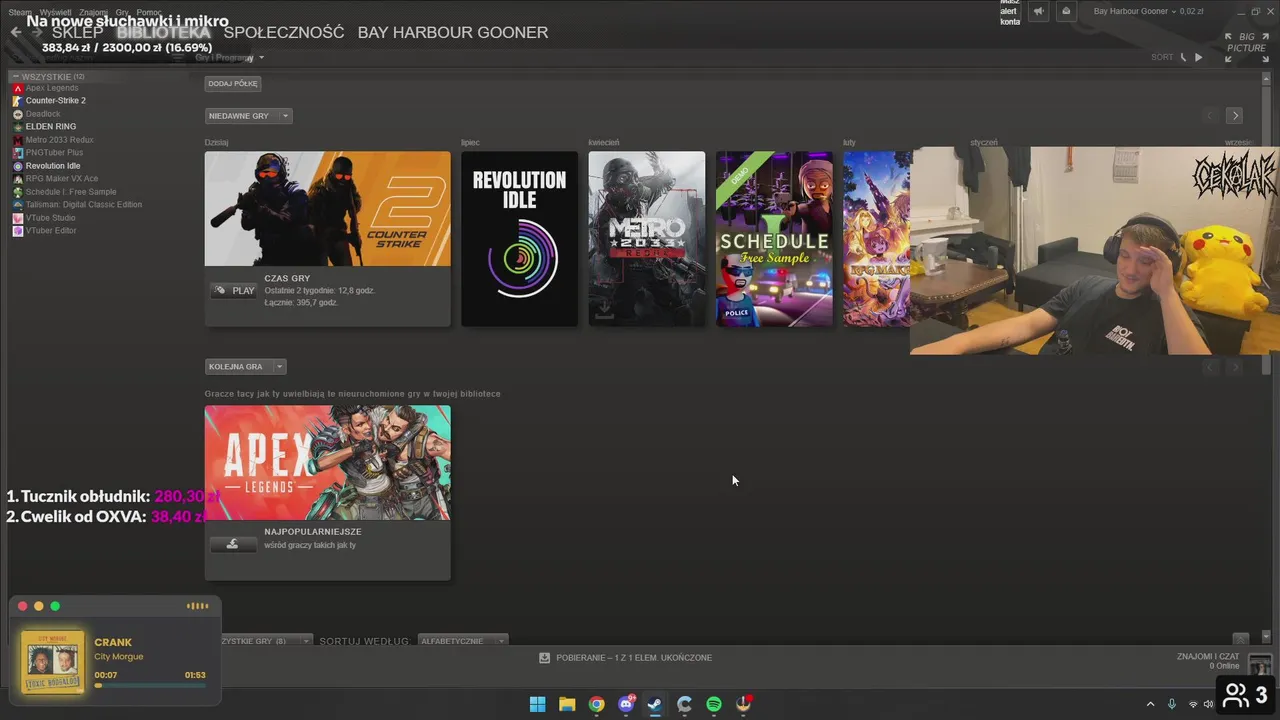
Task: Click PLAY for Counter-Strike 2
Action: (x=234, y=291)
